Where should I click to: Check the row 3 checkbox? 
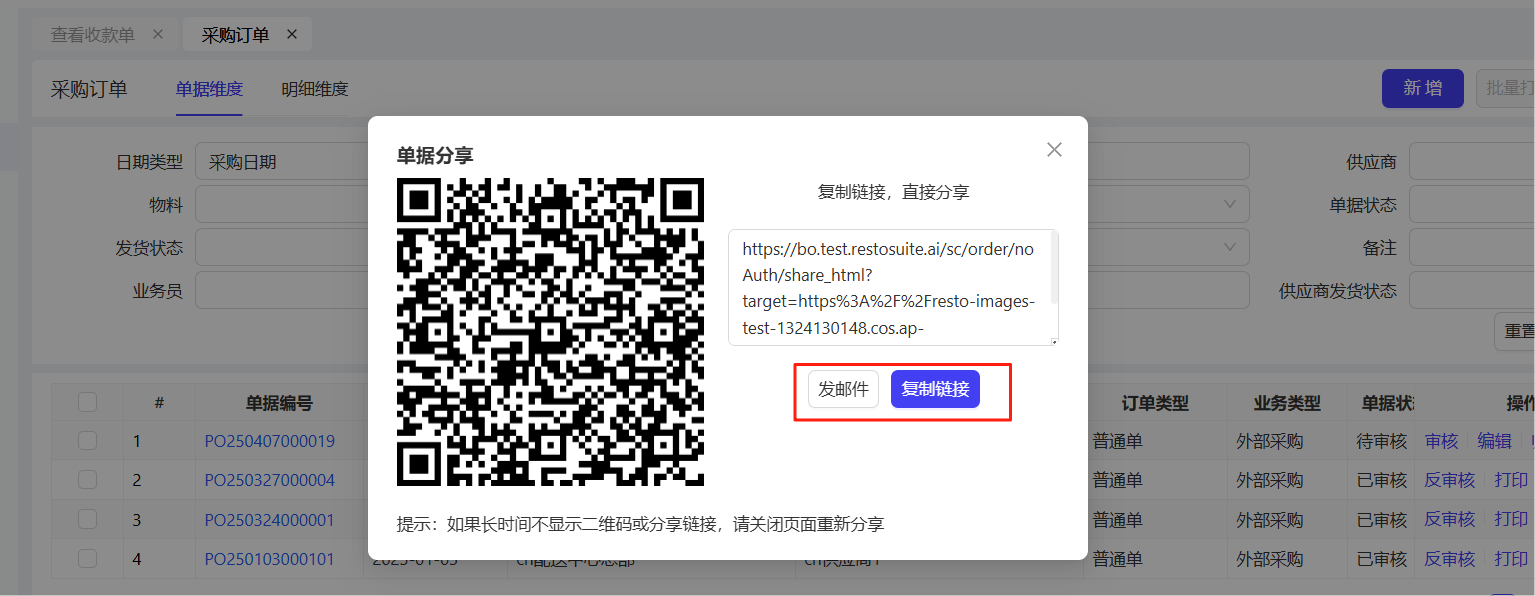(x=88, y=519)
